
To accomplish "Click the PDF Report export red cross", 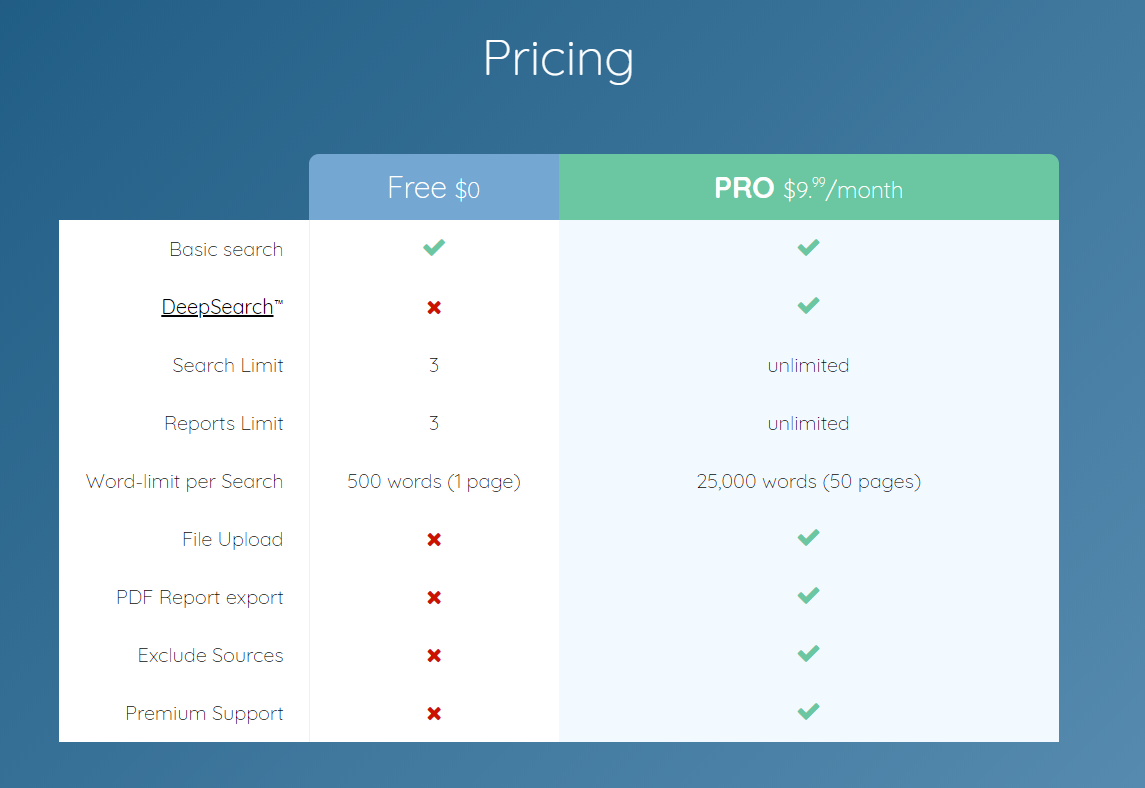I will (x=434, y=597).
